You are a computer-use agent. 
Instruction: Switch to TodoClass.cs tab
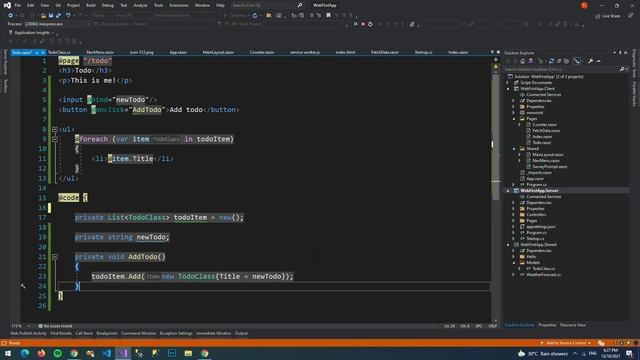point(59,53)
